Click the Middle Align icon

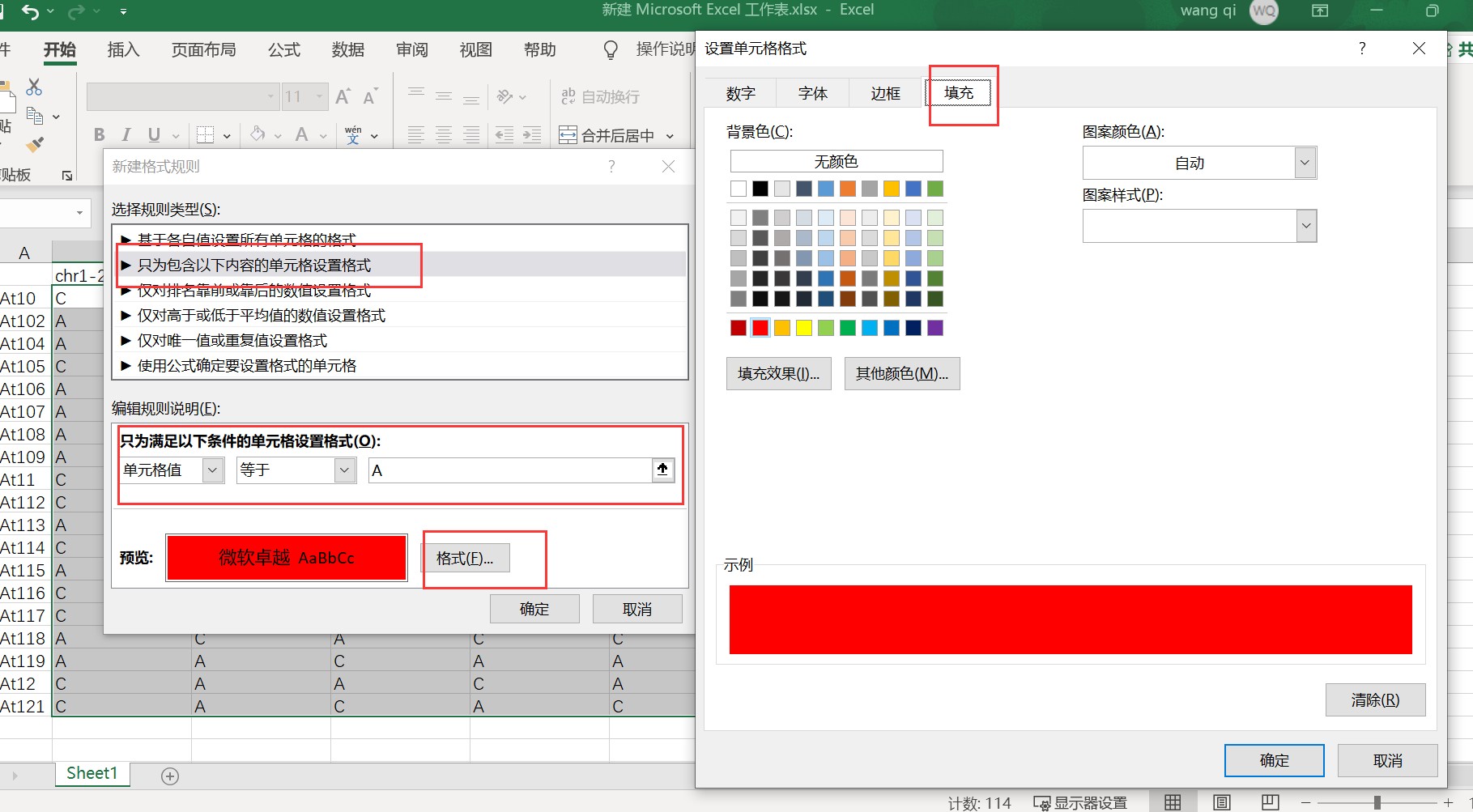[x=444, y=96]
